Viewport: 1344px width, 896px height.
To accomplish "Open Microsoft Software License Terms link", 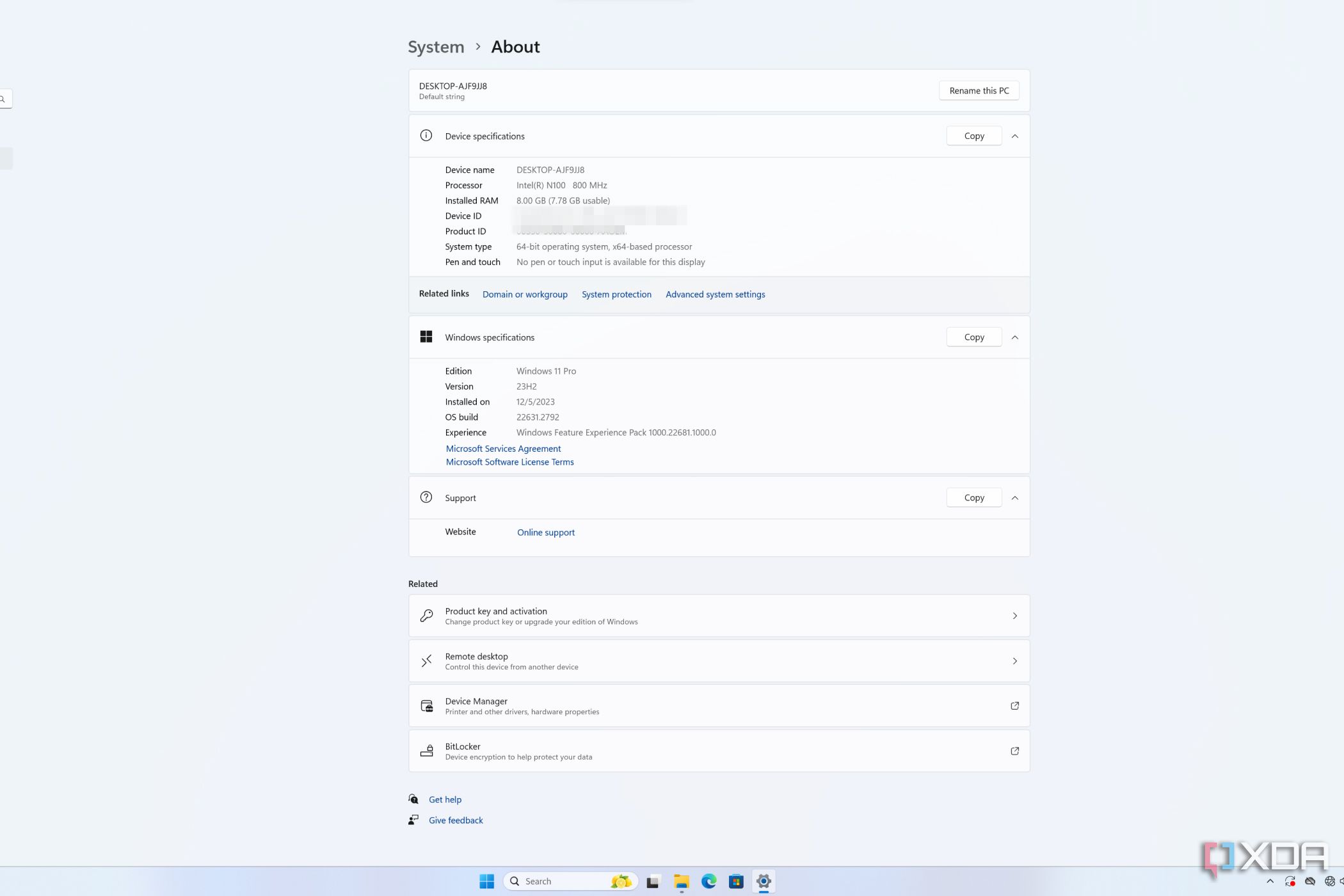I will point(509,462).
